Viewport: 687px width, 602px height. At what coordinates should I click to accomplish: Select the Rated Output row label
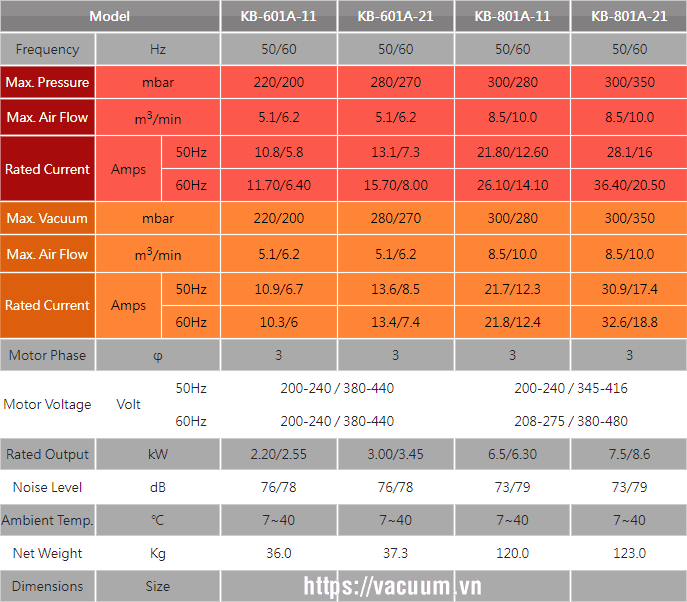point(47,454)
